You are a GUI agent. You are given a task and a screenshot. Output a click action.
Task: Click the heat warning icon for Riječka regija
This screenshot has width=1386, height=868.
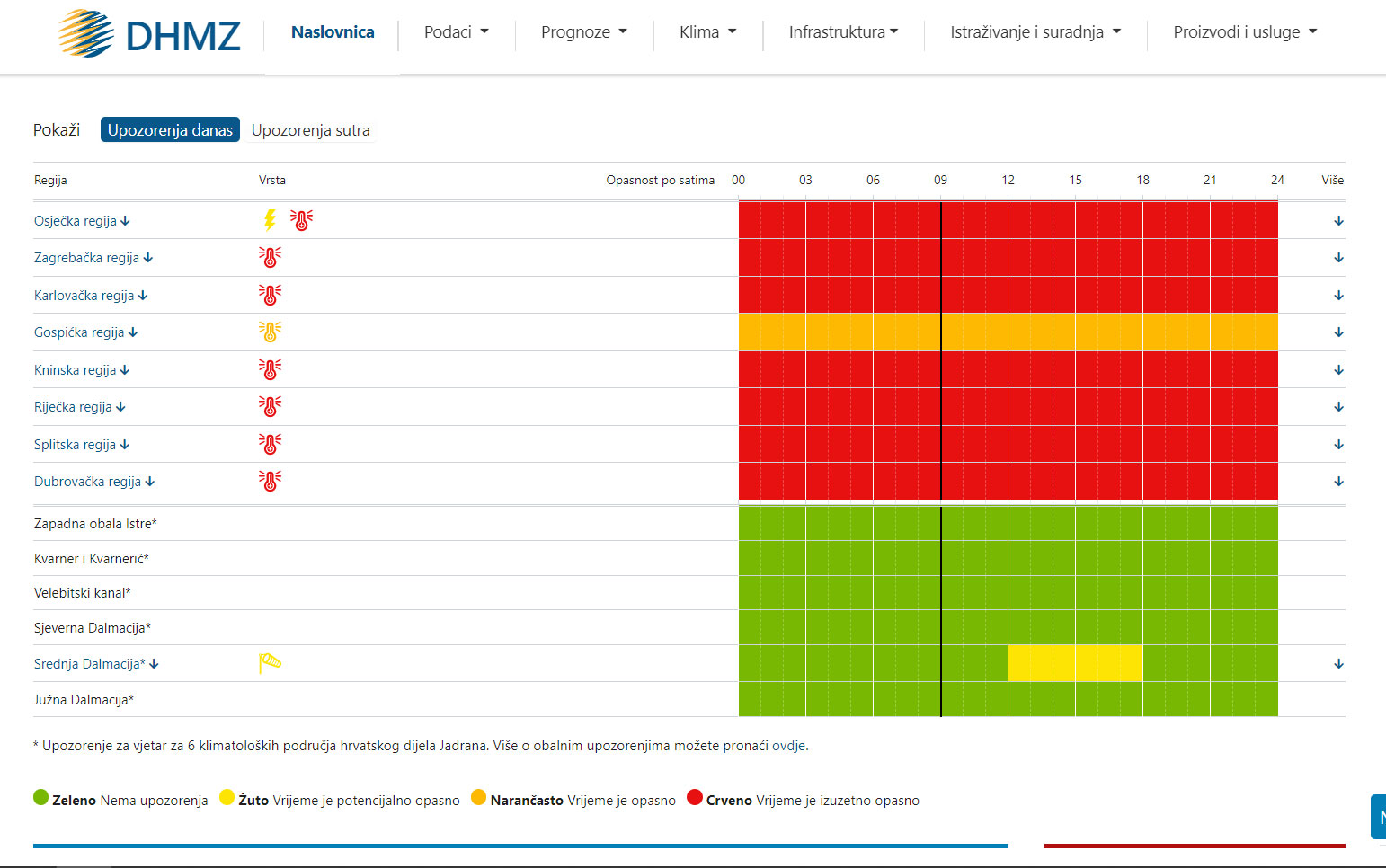point(270,406)
